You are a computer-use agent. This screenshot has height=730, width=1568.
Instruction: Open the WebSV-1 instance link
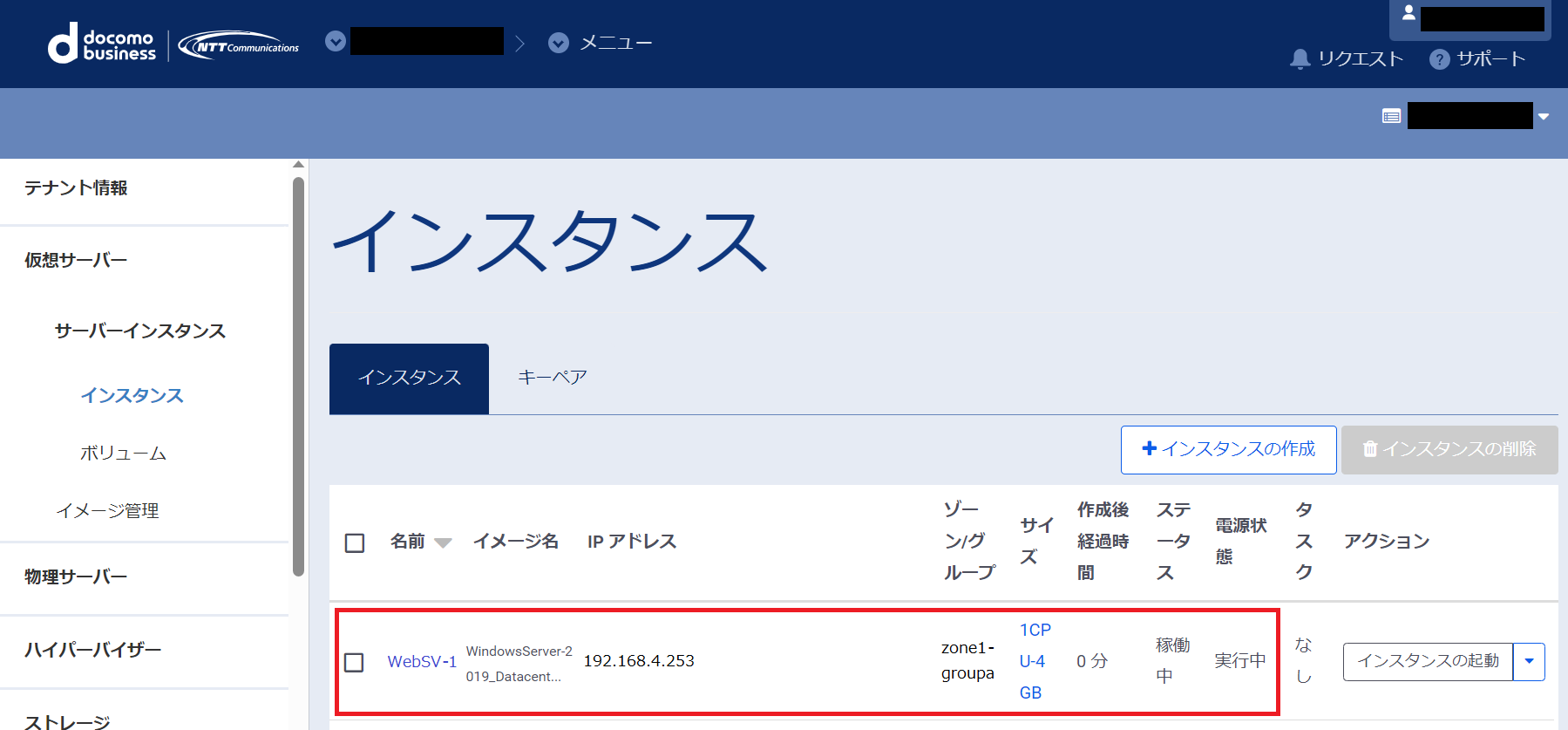(422, 662)
